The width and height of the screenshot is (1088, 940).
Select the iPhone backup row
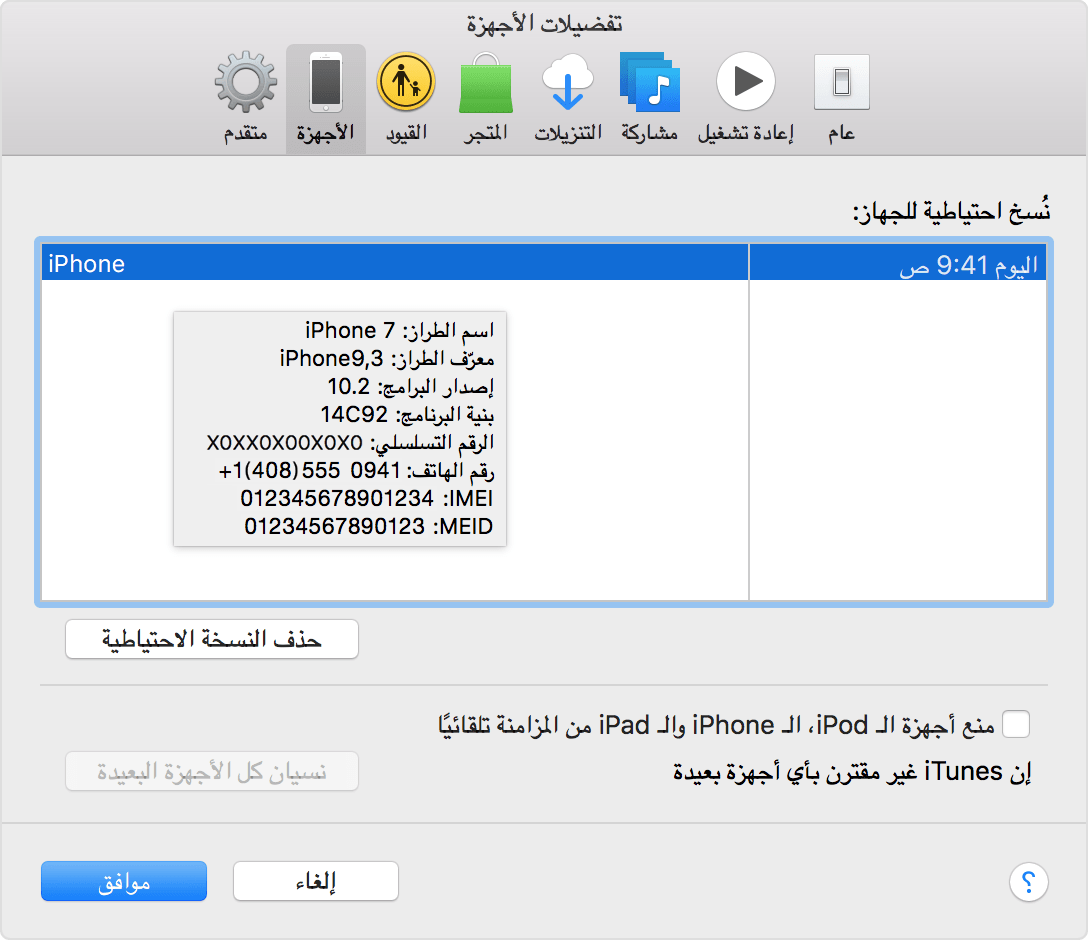tap(394, 264)
